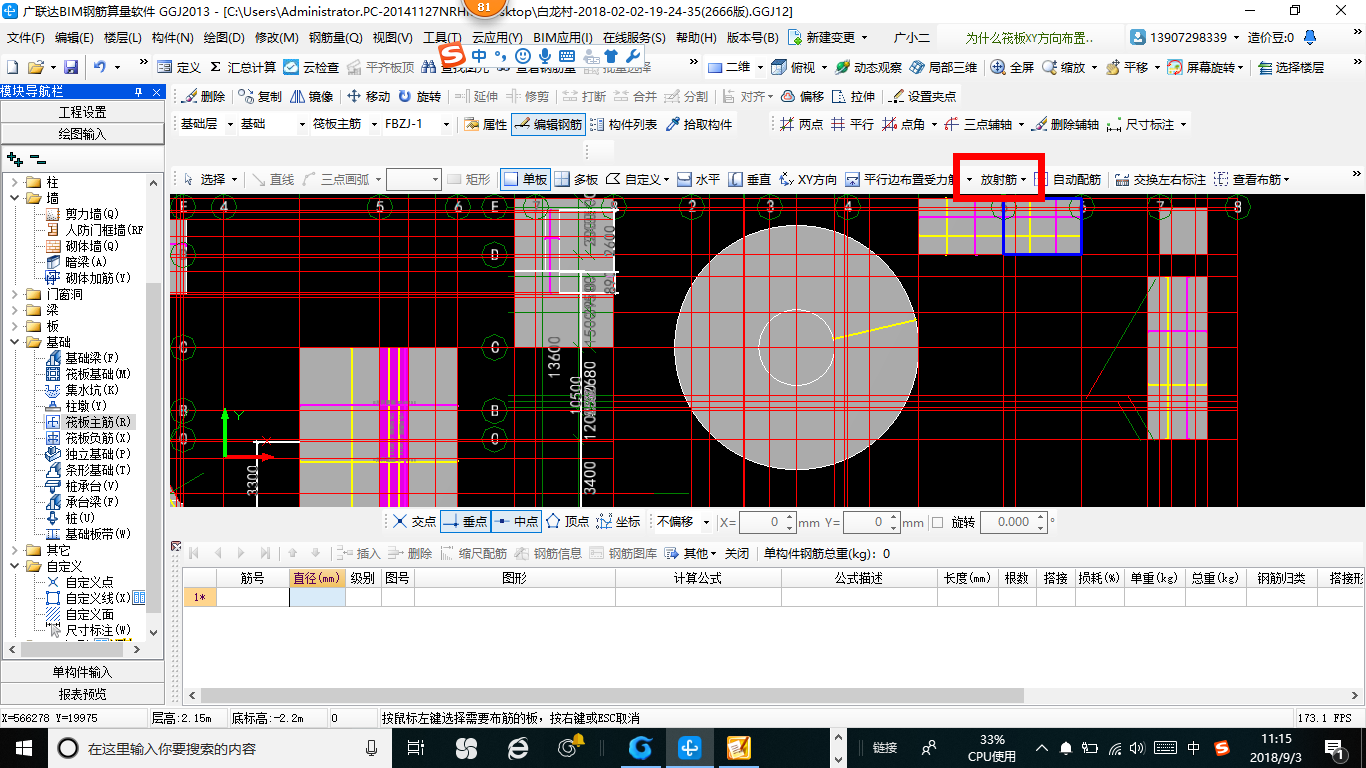Open the 构件(N) menu
Screen dimensions: 1366x768
pyautogui.click(x=172, y=38)
